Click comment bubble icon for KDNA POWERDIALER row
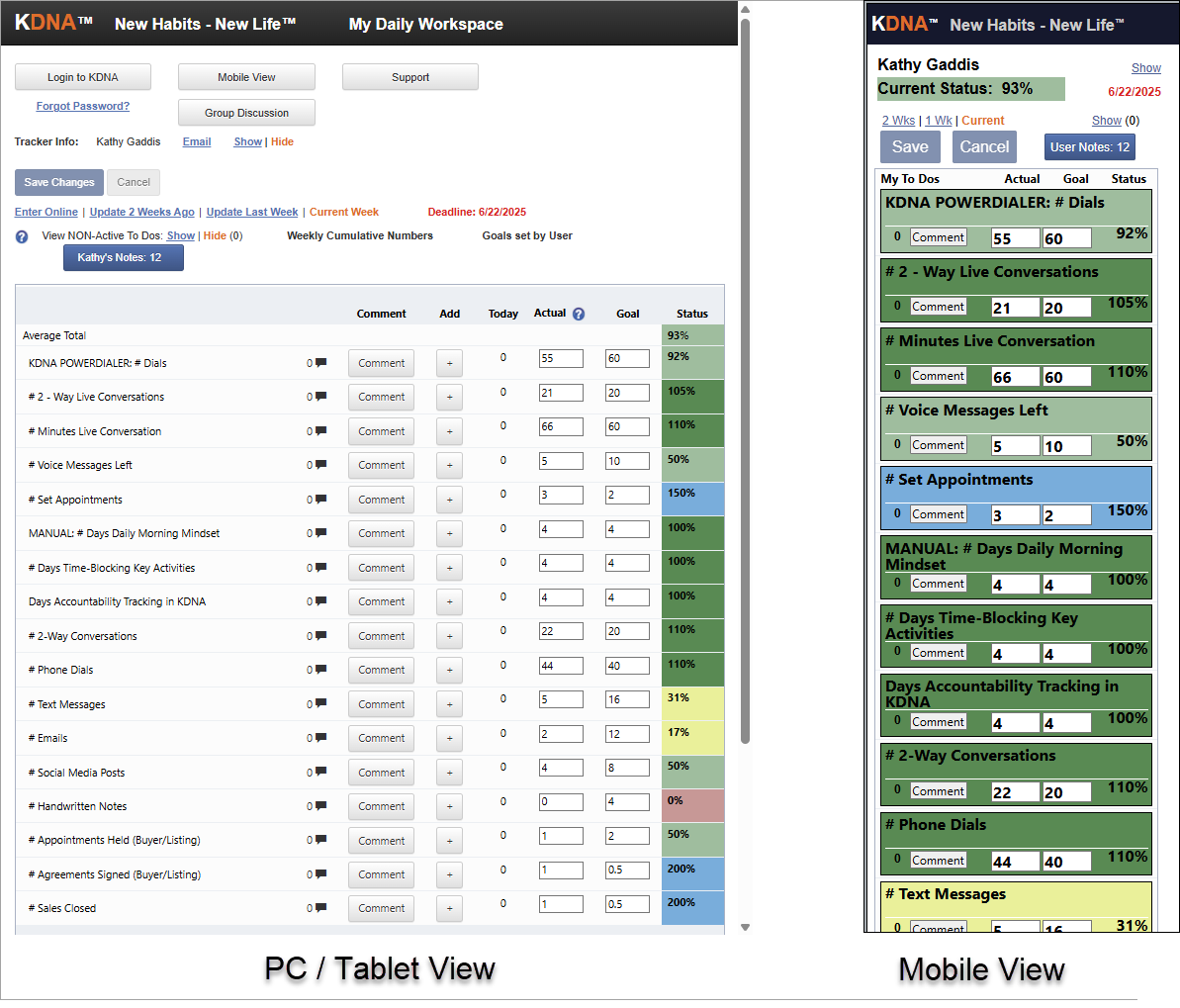Screen dimensions: 1180x1008 coord(320,363)
